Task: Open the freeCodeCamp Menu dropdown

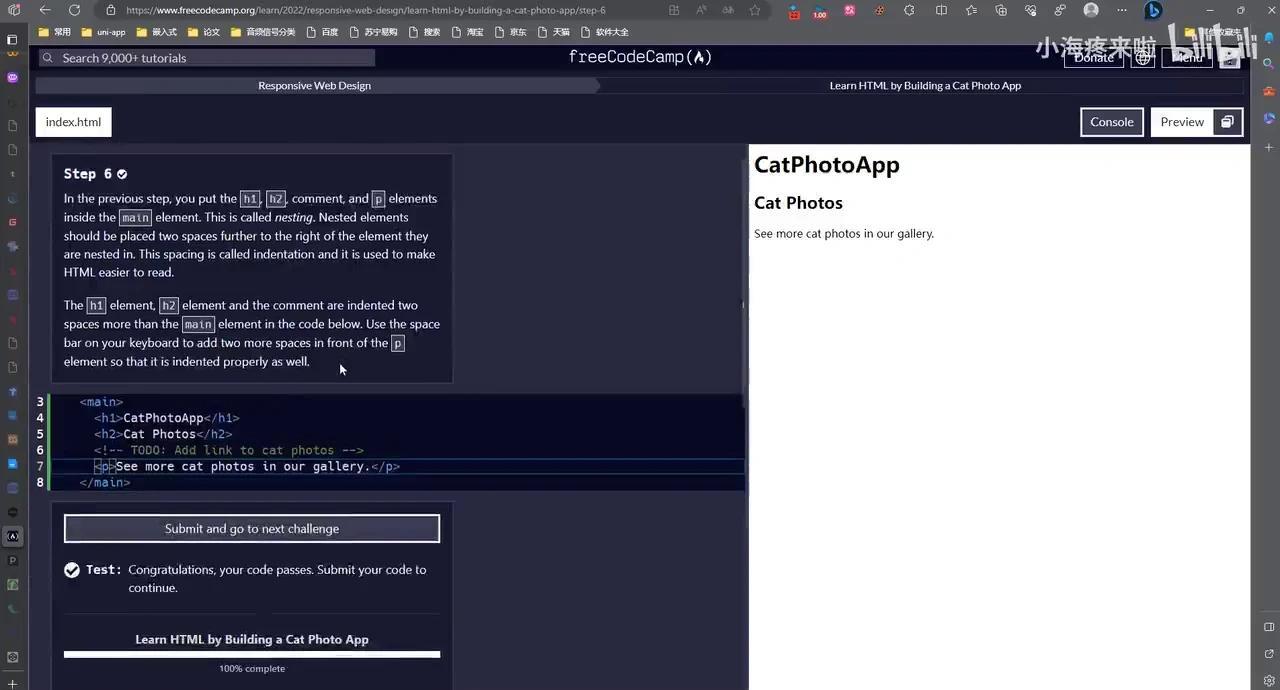Action: (x=1187, y=57)
